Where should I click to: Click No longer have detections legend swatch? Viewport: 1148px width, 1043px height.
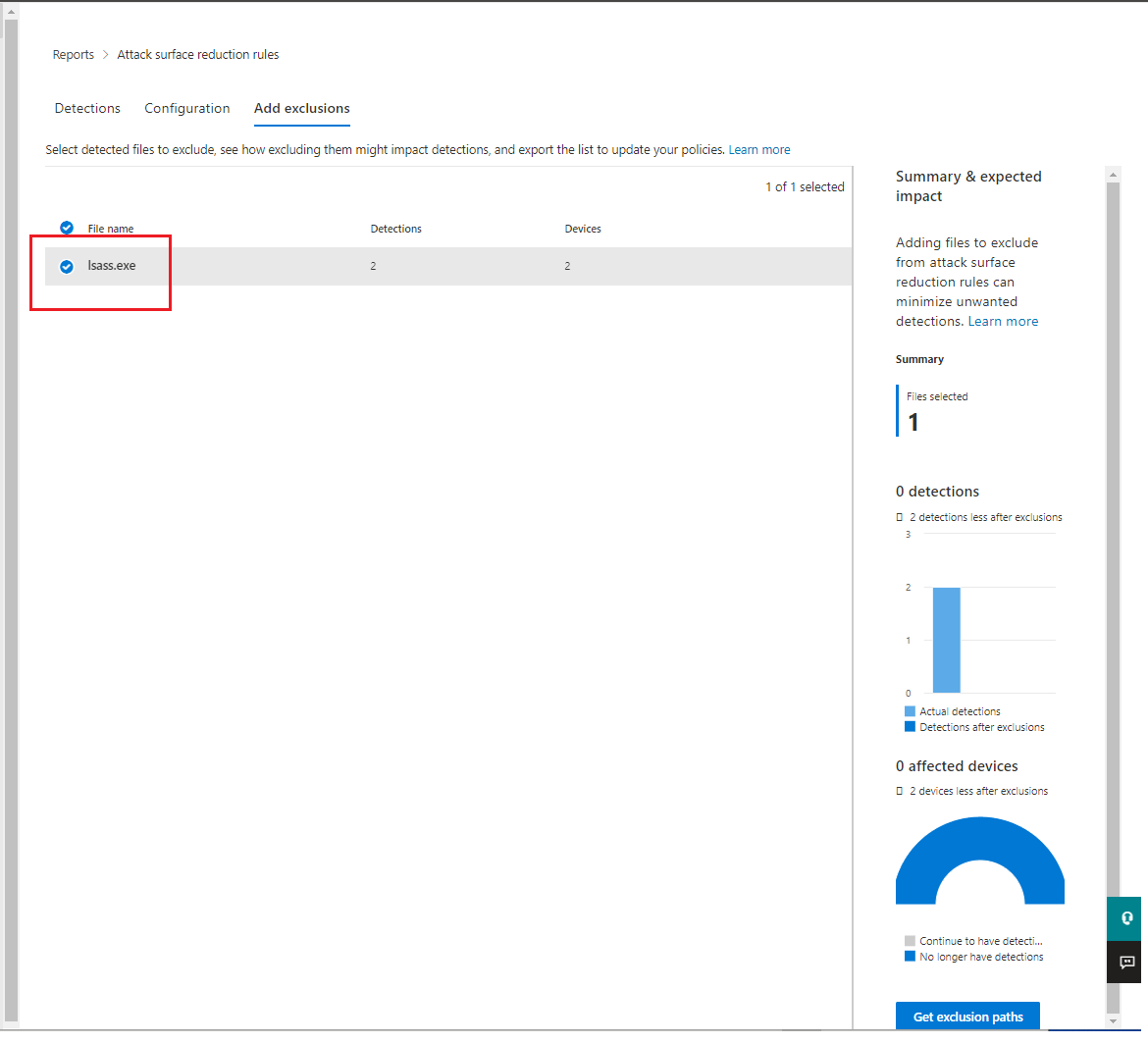(x=910, y=957)
